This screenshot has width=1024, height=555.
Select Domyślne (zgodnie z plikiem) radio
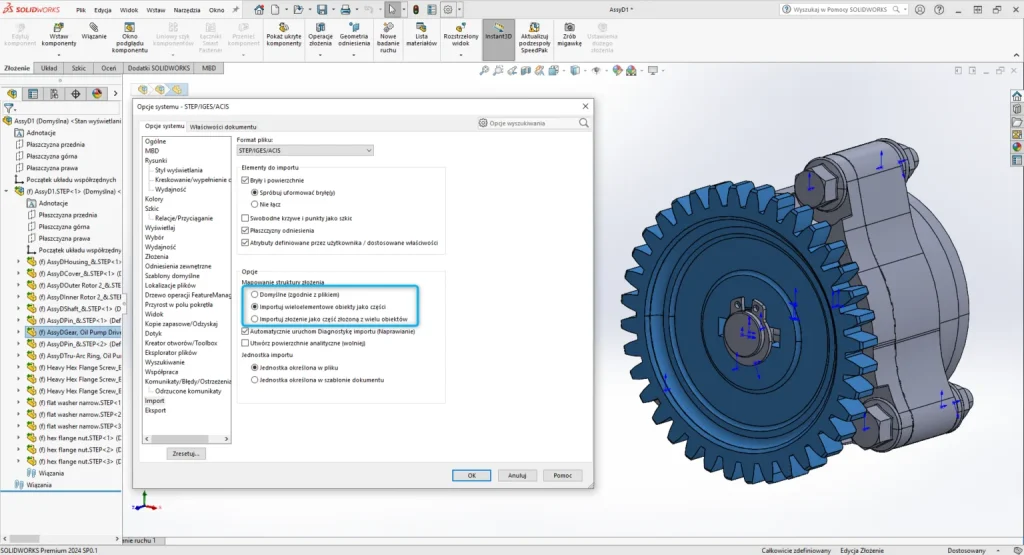click(x=255, y=294)
